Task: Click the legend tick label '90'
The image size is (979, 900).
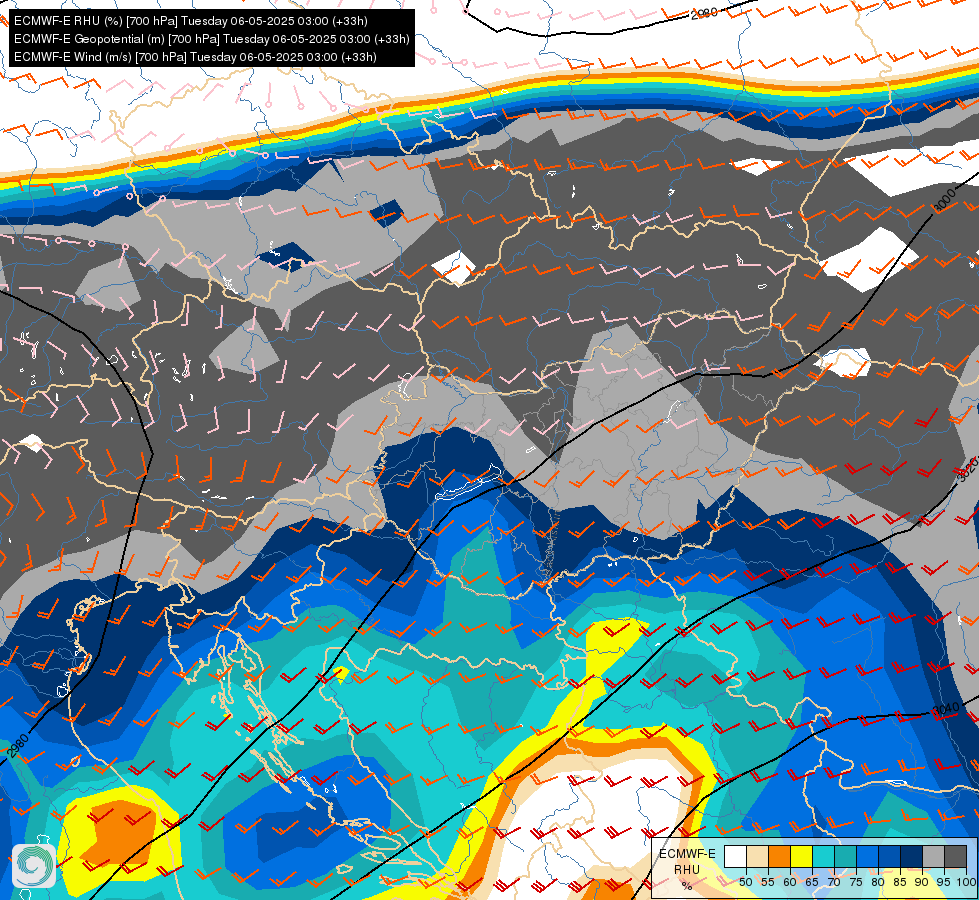Action: point(922,882)
